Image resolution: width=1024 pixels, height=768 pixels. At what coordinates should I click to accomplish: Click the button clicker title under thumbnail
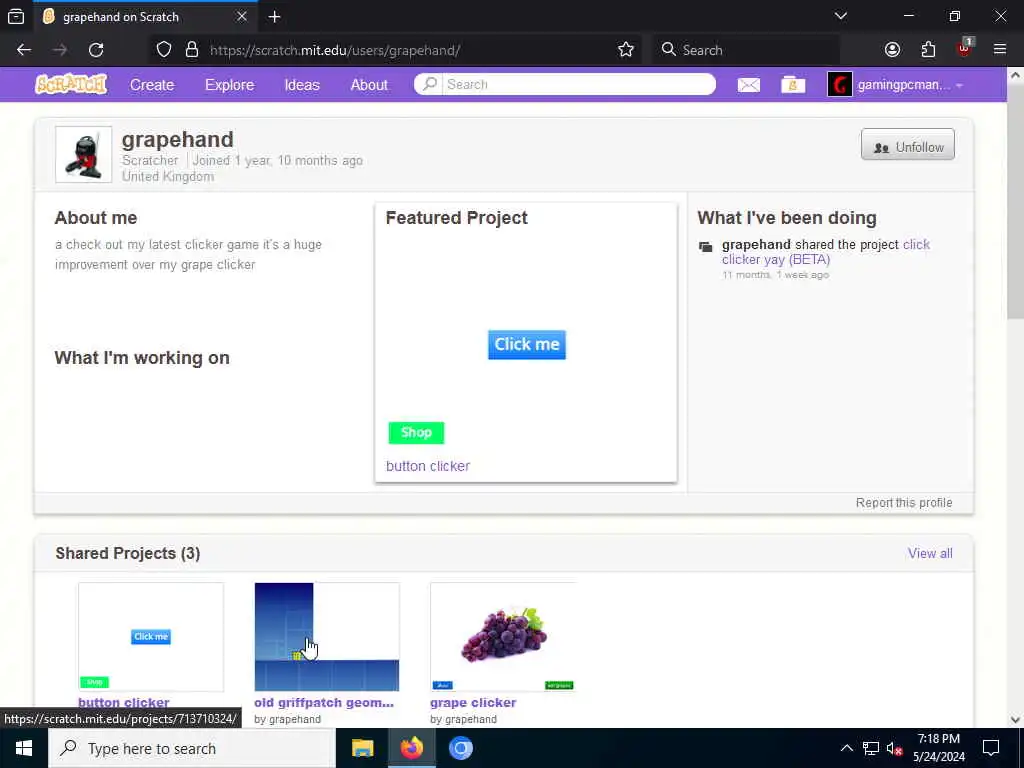pyautogui.click(x=123, y=703)
